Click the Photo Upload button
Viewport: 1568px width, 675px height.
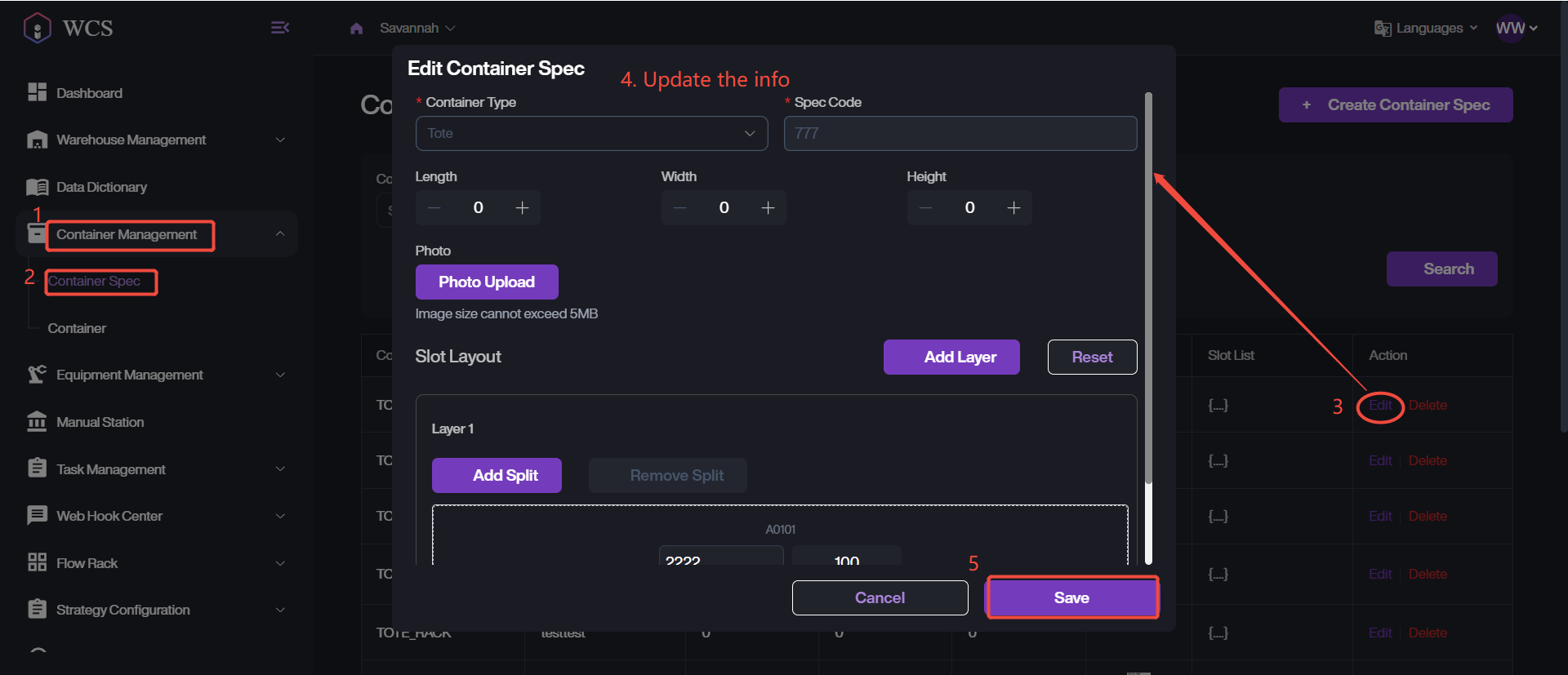[487, 282]
